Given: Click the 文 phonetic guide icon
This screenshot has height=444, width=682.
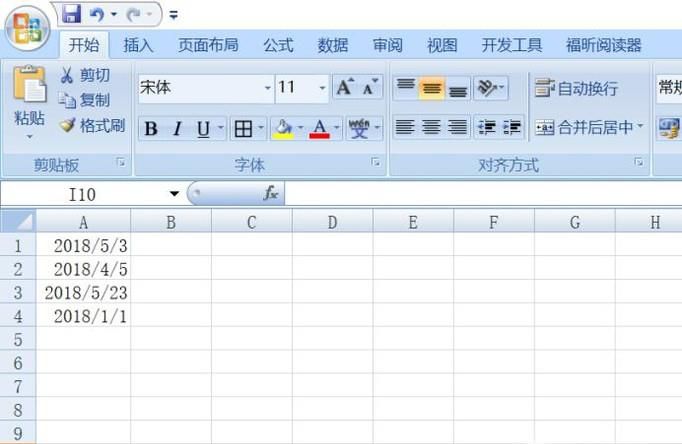Looking at the screenshot, I should (359, 128).
